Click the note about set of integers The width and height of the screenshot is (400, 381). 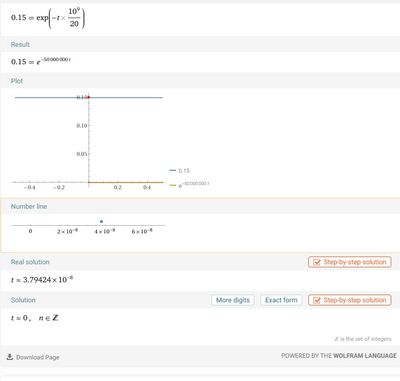[x=363, y=339]
